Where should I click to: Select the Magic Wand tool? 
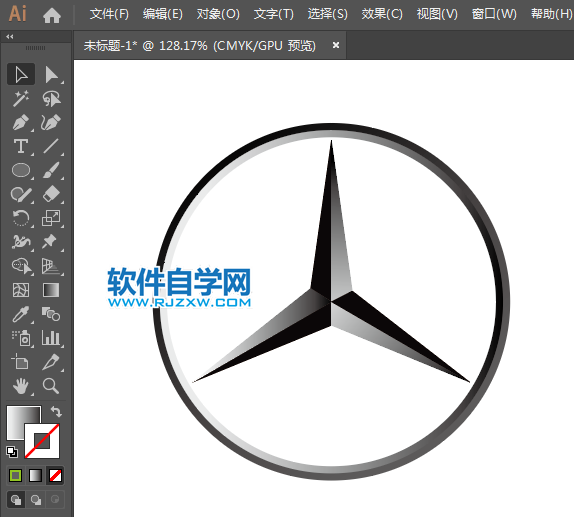coord(21,98)
